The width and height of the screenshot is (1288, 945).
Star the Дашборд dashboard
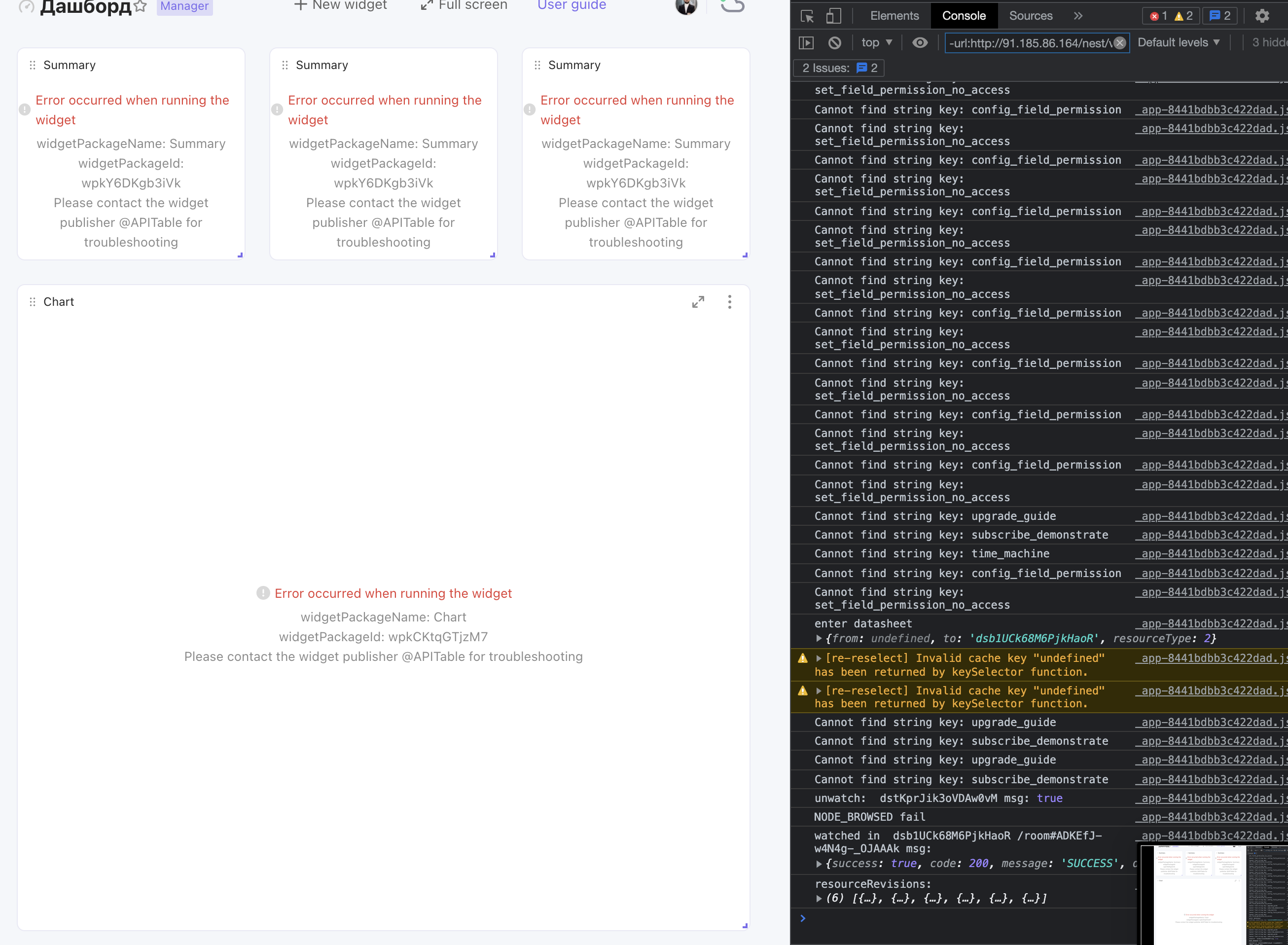141,6
